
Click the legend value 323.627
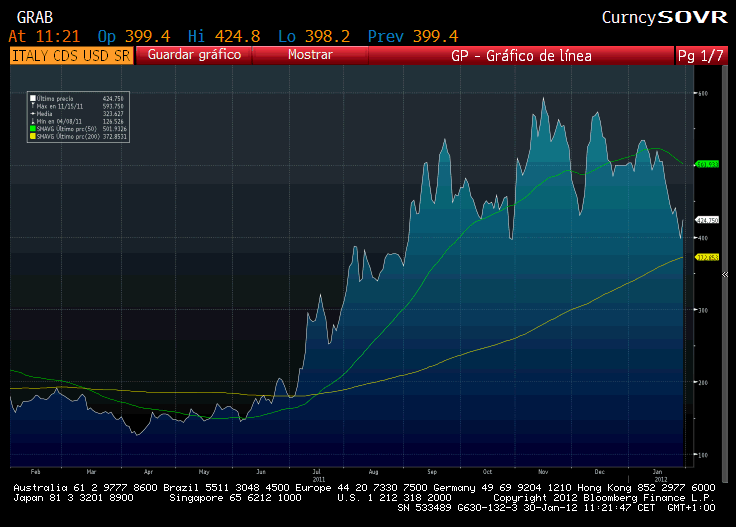click(113, 114)
